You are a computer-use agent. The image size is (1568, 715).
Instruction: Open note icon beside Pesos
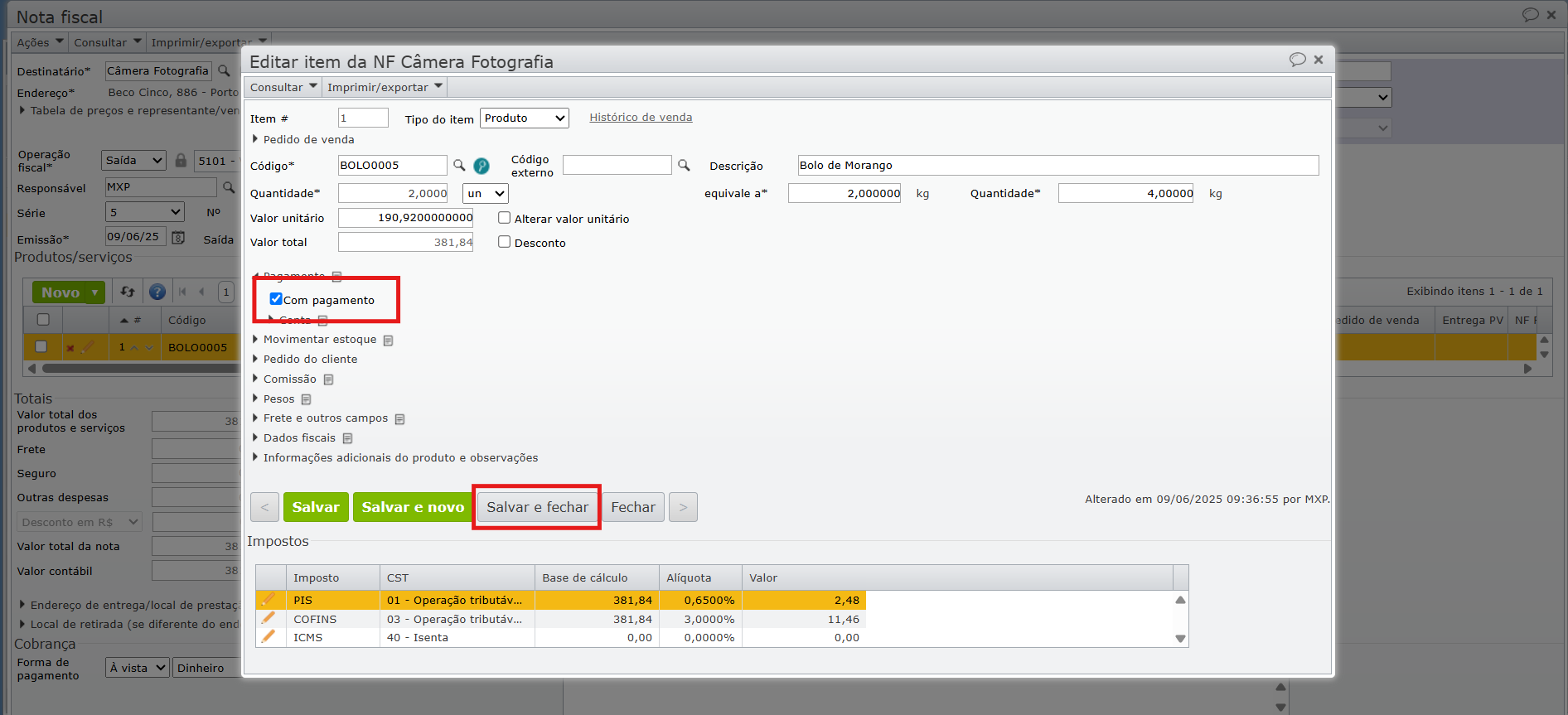pyautogui.click(x=306, y=399)
